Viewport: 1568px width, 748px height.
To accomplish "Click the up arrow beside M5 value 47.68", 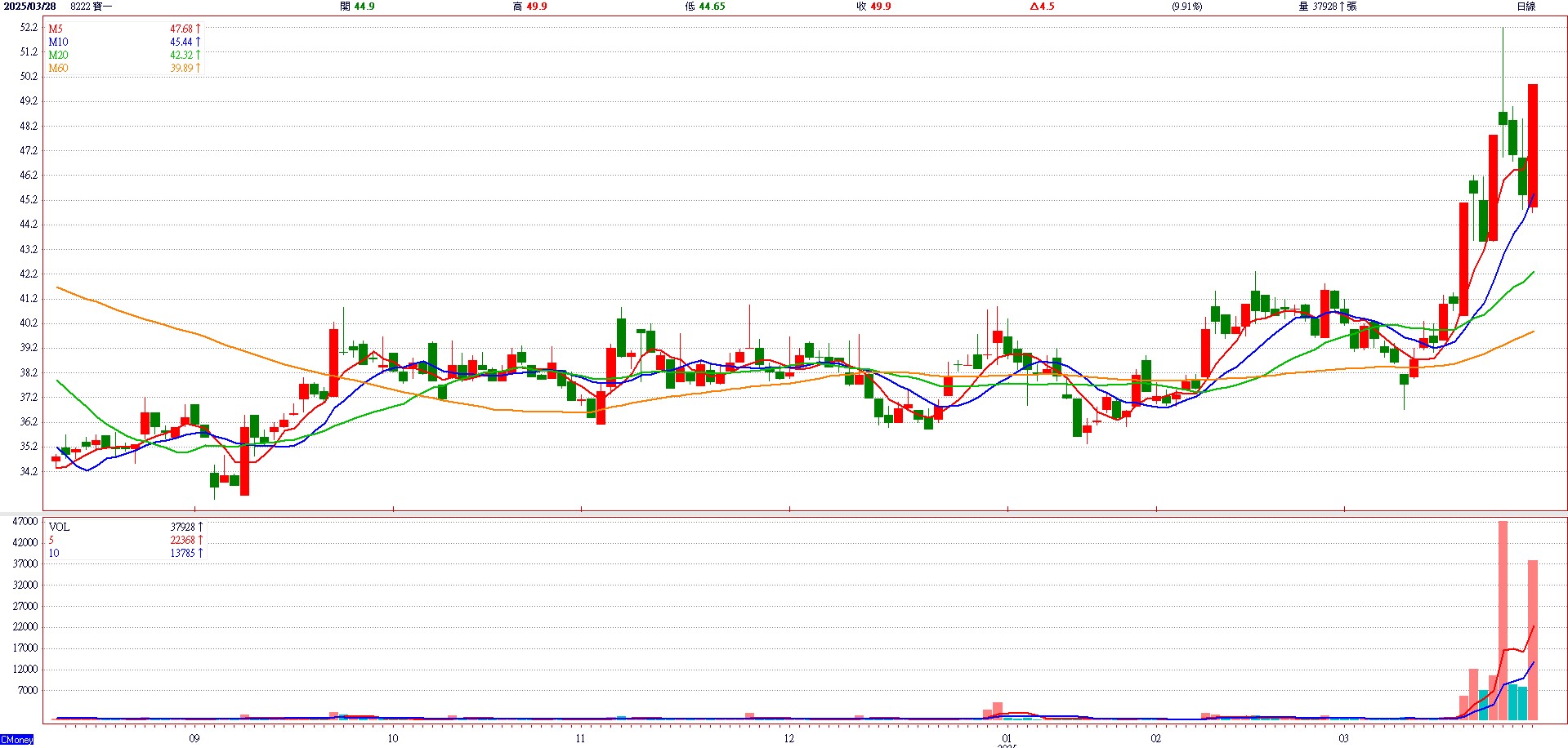I will click(198, 29).
